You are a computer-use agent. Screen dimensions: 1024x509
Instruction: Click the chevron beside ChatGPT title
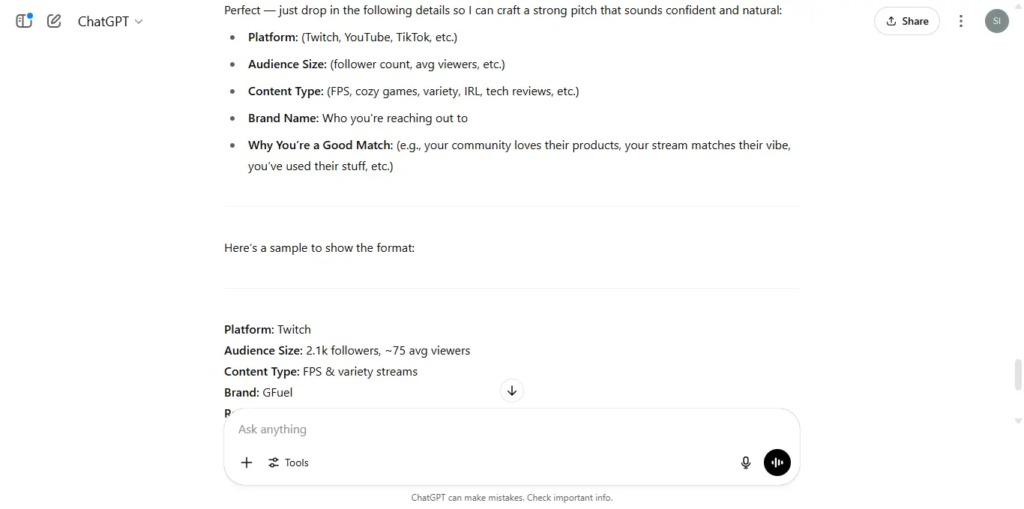(138, 22)
